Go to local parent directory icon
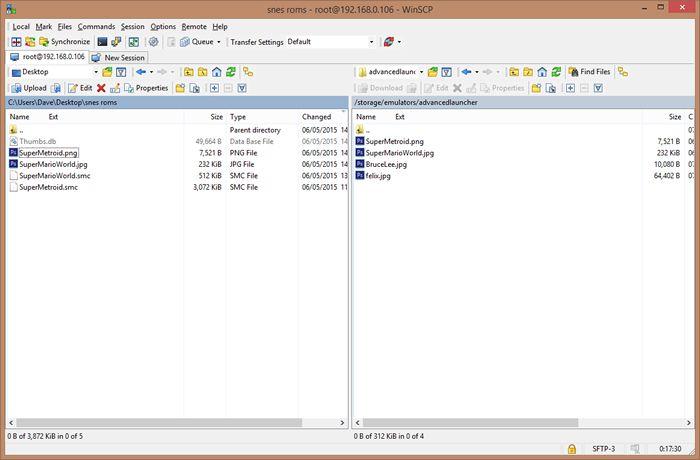Screen dimensions: 700x460 (x=189, y=72)
